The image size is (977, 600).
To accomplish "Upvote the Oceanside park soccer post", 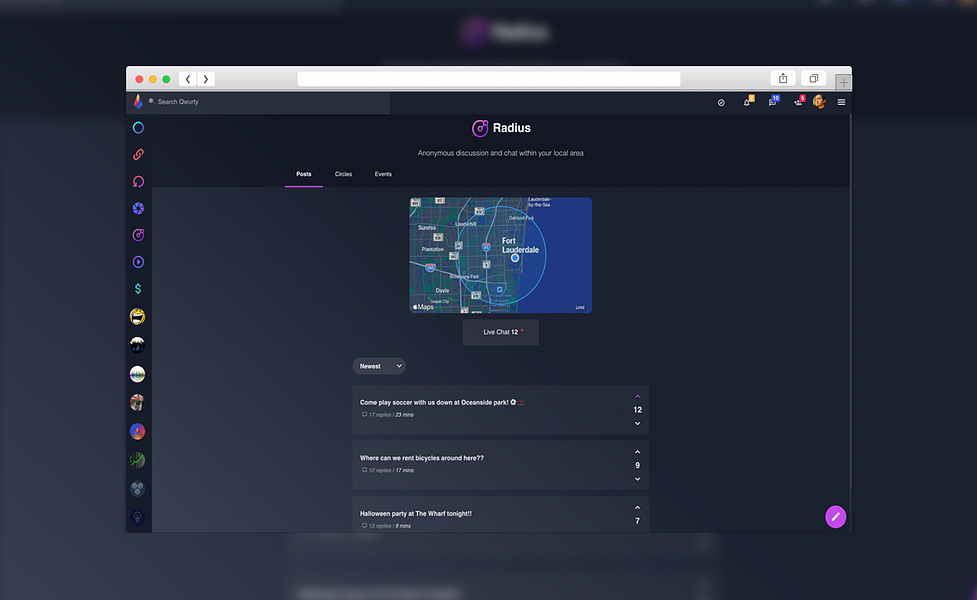I will [x=637, y=396].
